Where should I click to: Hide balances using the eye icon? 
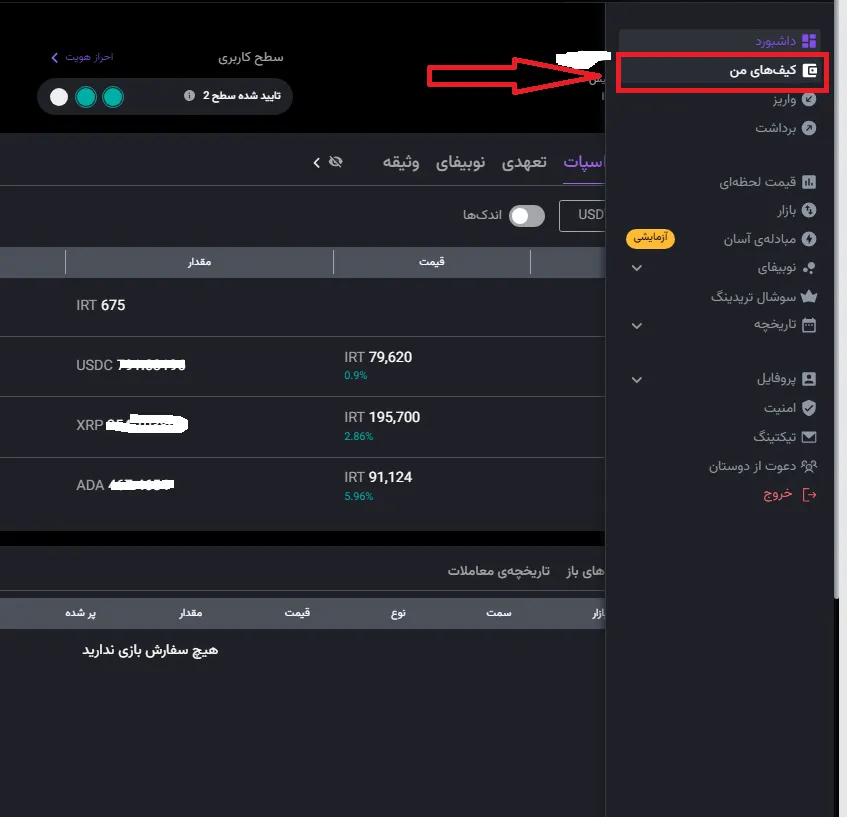coord(336,161)
